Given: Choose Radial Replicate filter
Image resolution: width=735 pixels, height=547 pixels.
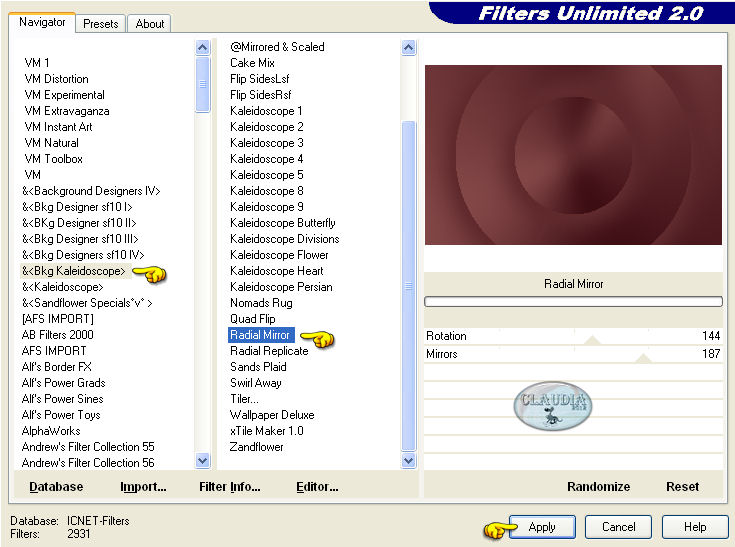Looking at the screenshot, I should click(269, 351).
